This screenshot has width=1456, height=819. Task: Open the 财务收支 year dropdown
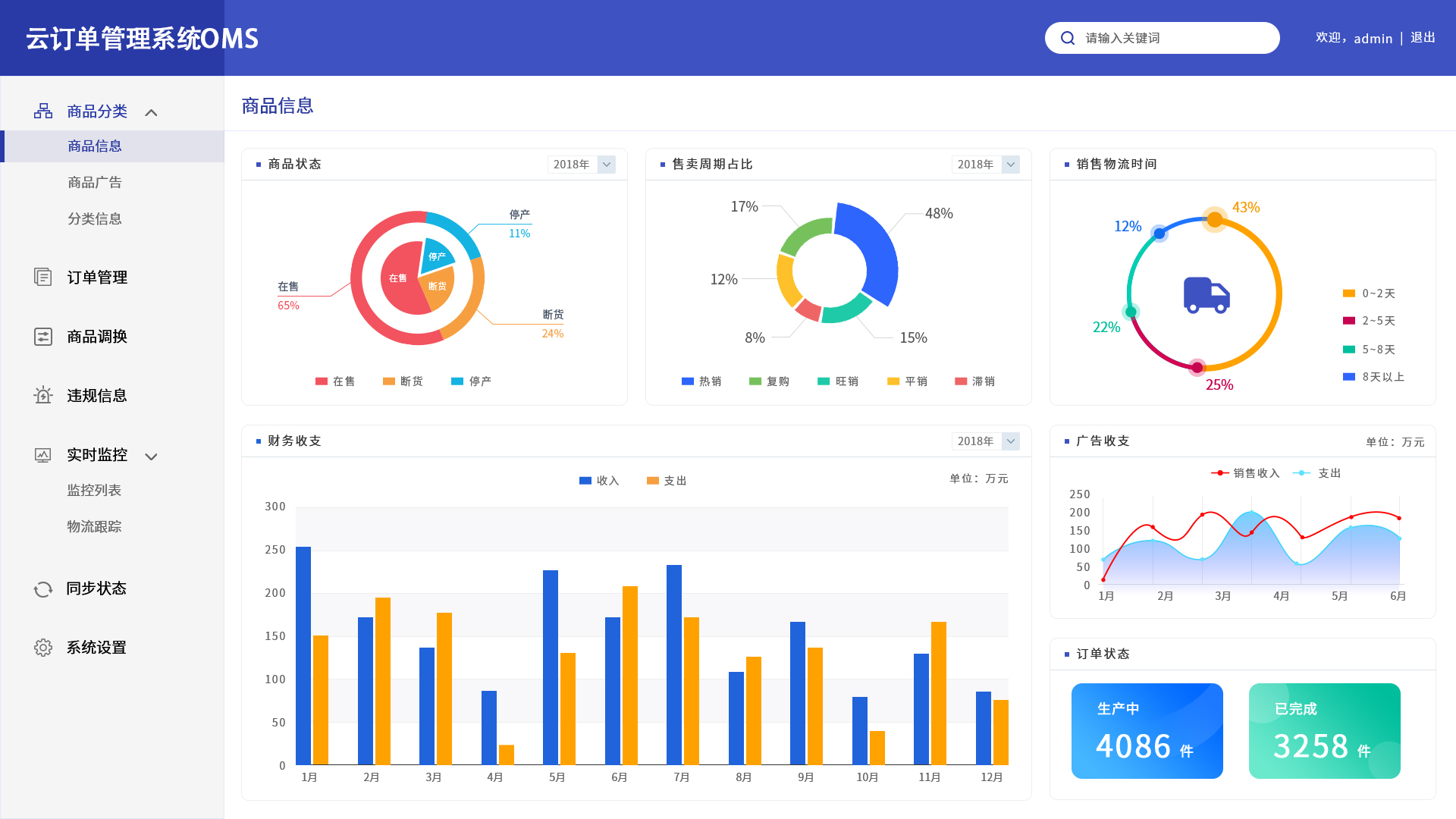point(986,441)
